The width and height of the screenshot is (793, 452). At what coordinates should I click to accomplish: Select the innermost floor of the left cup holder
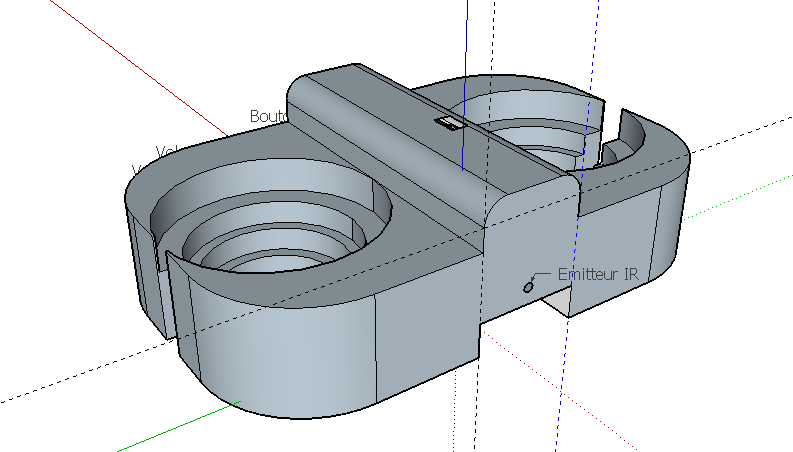point(272,263)
